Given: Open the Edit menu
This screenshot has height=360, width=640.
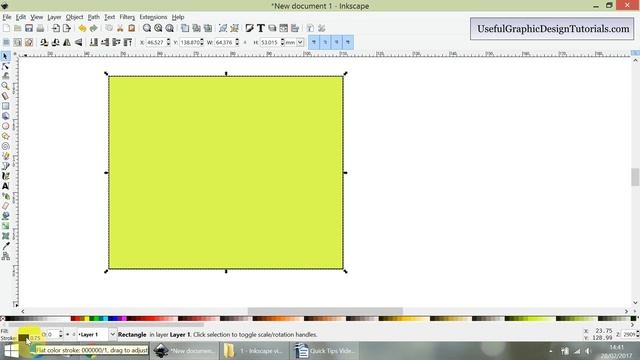Looking at the screenshot, I should (x=21, y=17).
